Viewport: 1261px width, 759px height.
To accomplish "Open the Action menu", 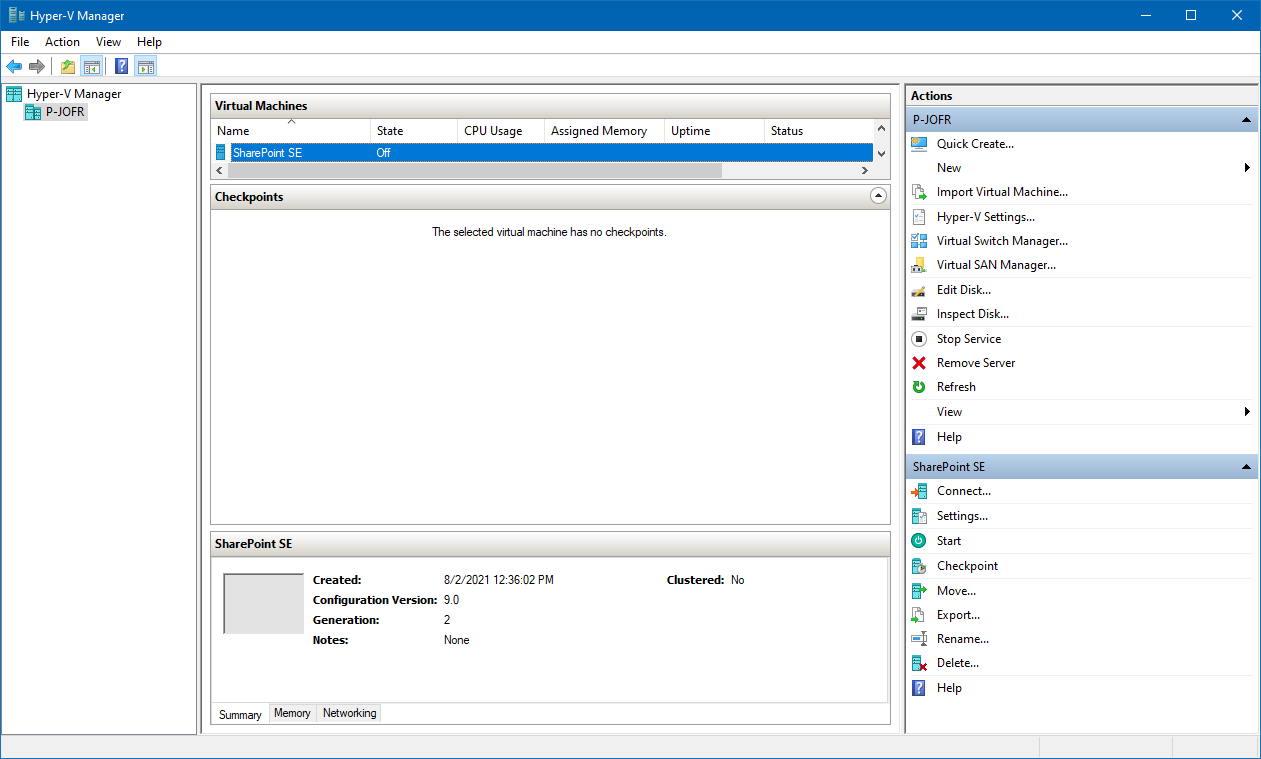I will [62, 42].
